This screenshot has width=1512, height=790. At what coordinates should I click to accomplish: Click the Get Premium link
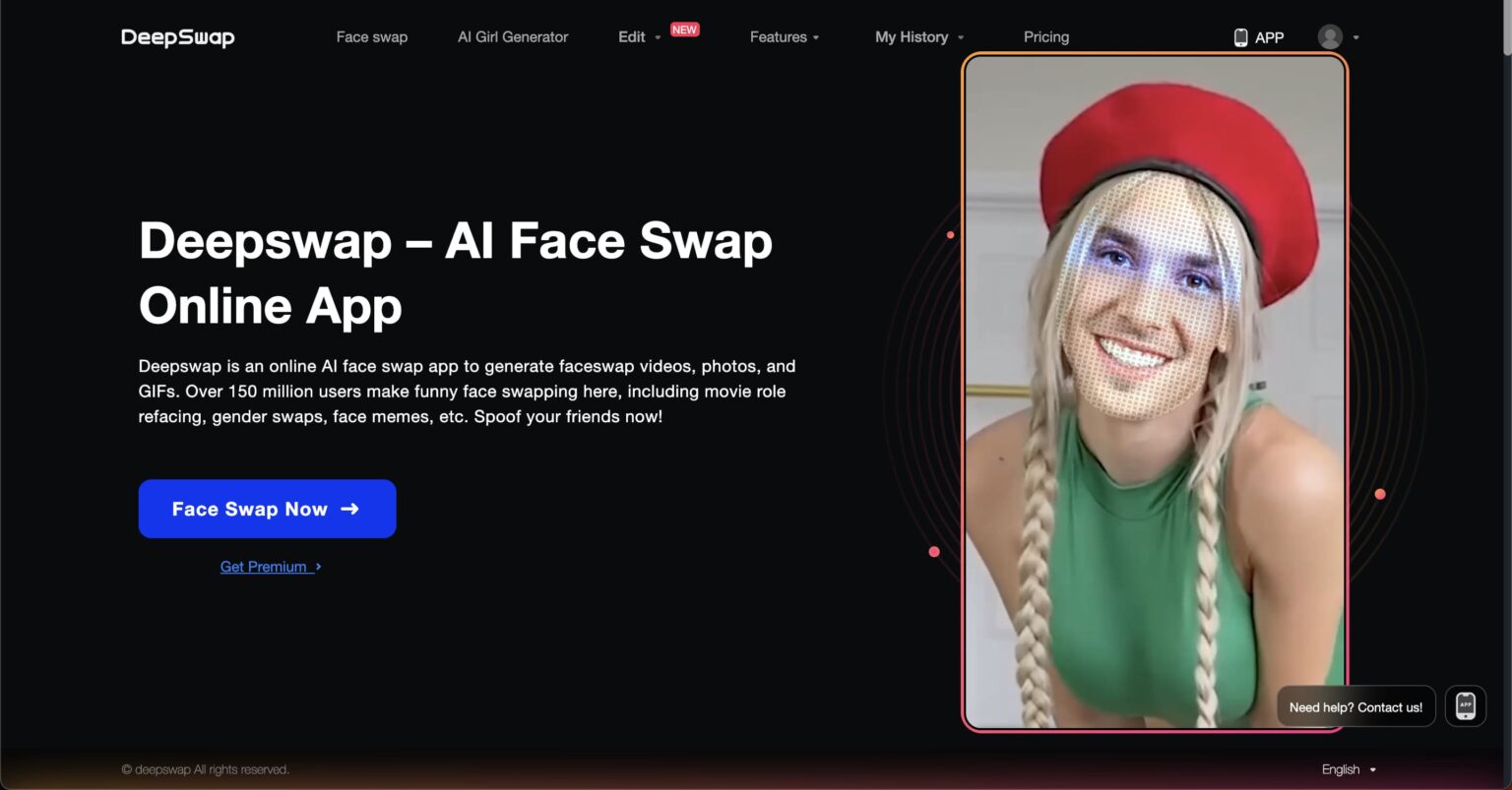[x=263, y=567]
